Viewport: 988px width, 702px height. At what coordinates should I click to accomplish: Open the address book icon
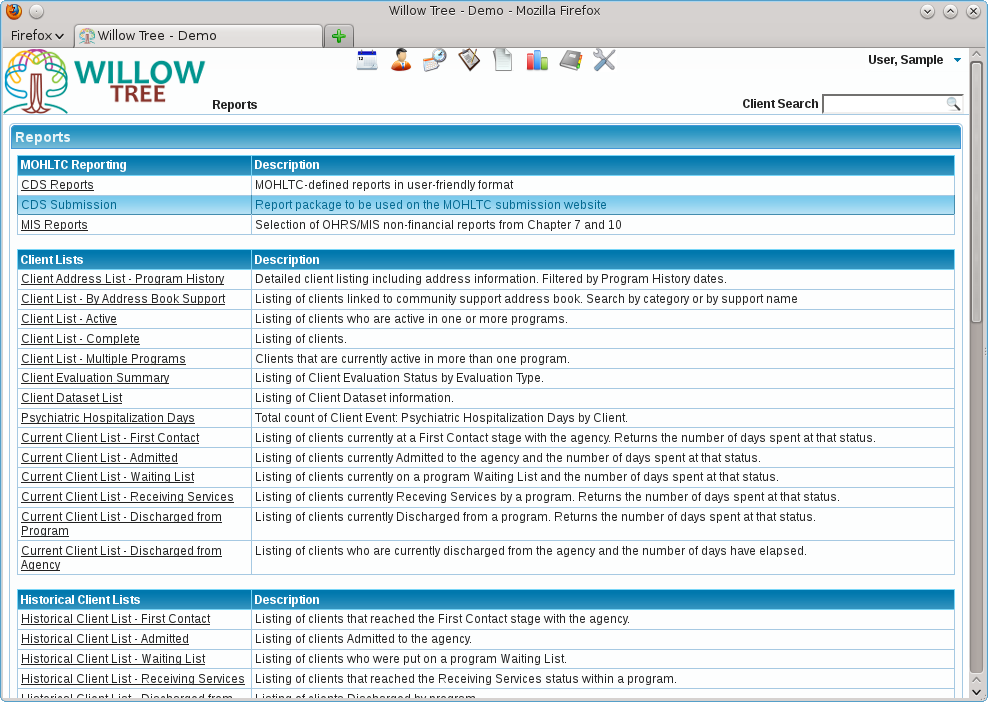(x=570, y=60)
